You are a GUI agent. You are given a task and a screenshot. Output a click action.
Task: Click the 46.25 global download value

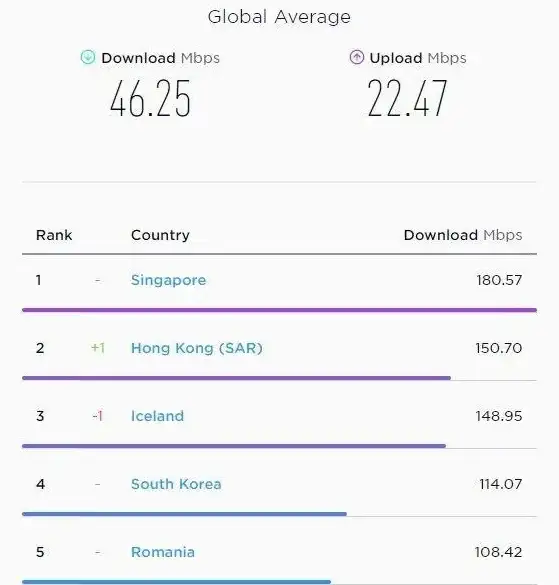(x=150, y=99)
